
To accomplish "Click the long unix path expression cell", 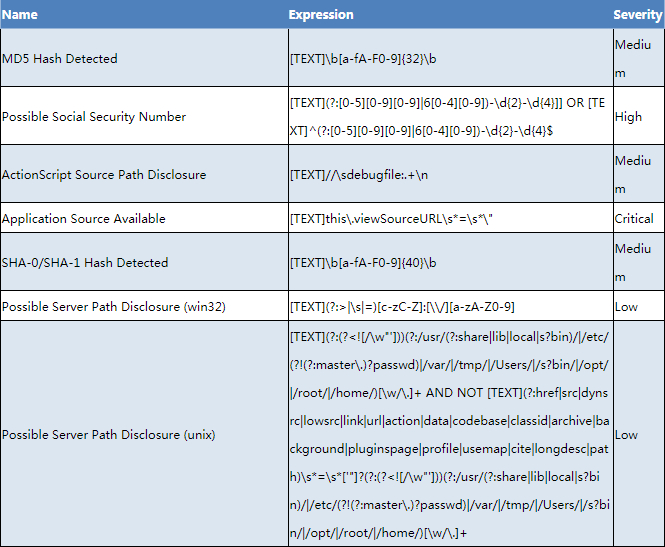I will (x=447, y=435).
